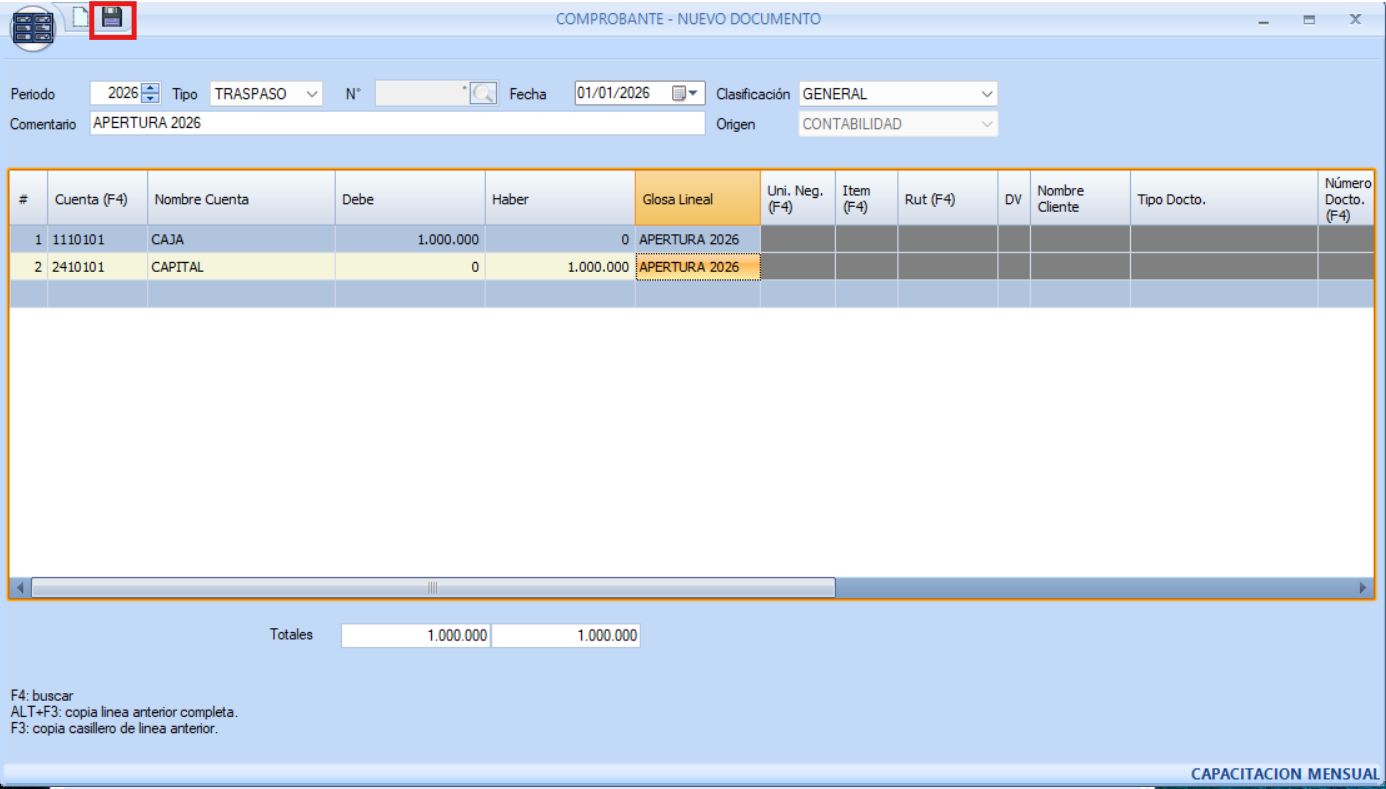Click the Haber cell of CAPITAL row
The height and width of the screenshot is (789, 1386).
pyautogui.click(x=560, y=267)
